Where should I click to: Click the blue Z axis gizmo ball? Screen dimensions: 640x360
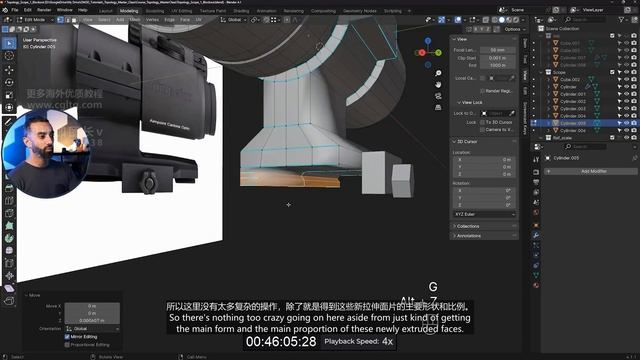pos(428,41)
